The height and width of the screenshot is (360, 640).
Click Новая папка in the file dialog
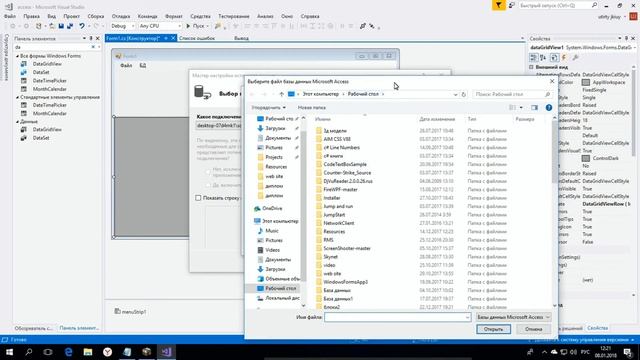[x=311, y=108]
